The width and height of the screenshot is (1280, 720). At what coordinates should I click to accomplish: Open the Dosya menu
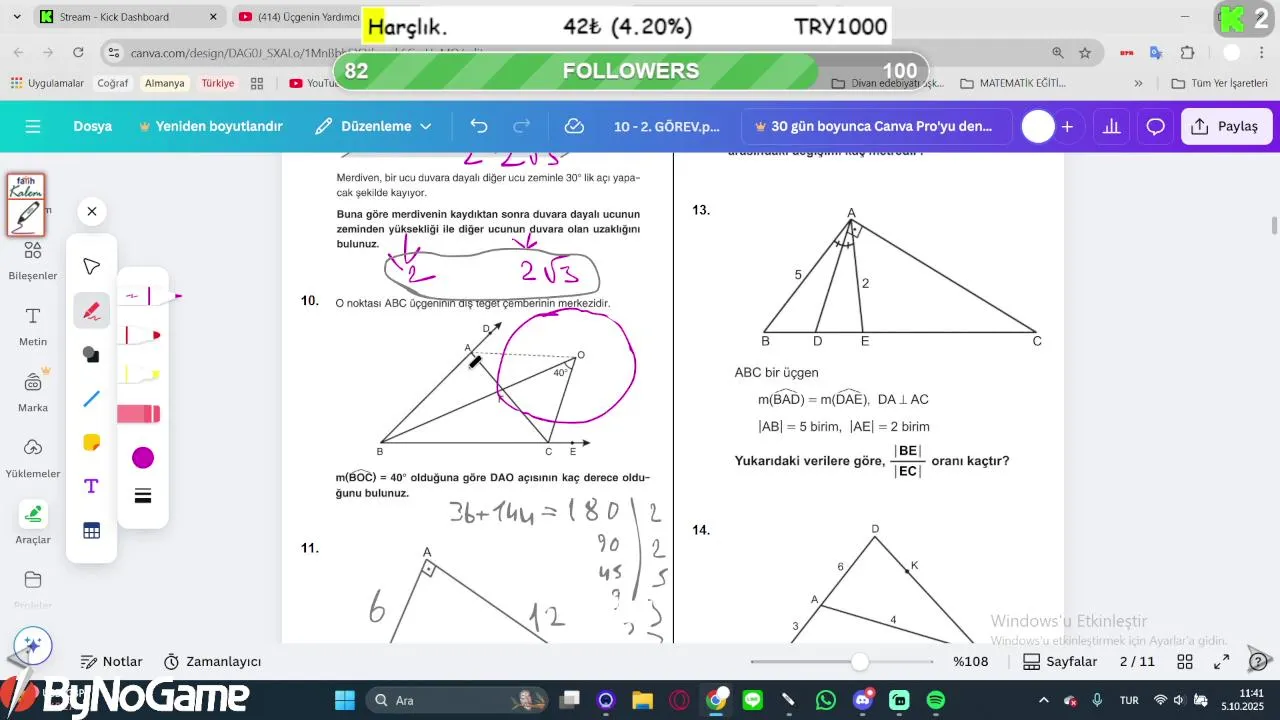pyautogui.click(x=92, y=127)
